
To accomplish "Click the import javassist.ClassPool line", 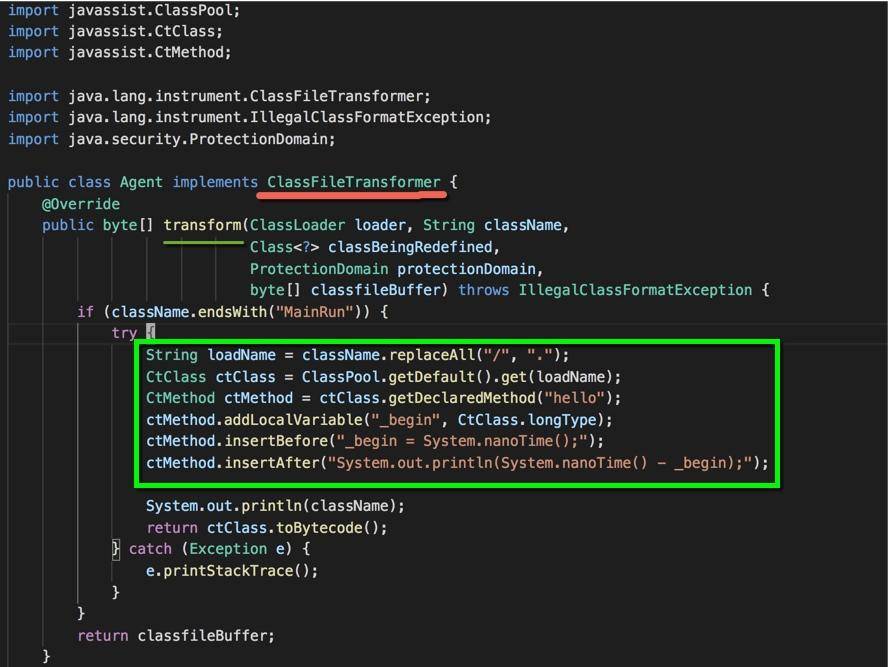I will tap(124, 10).
